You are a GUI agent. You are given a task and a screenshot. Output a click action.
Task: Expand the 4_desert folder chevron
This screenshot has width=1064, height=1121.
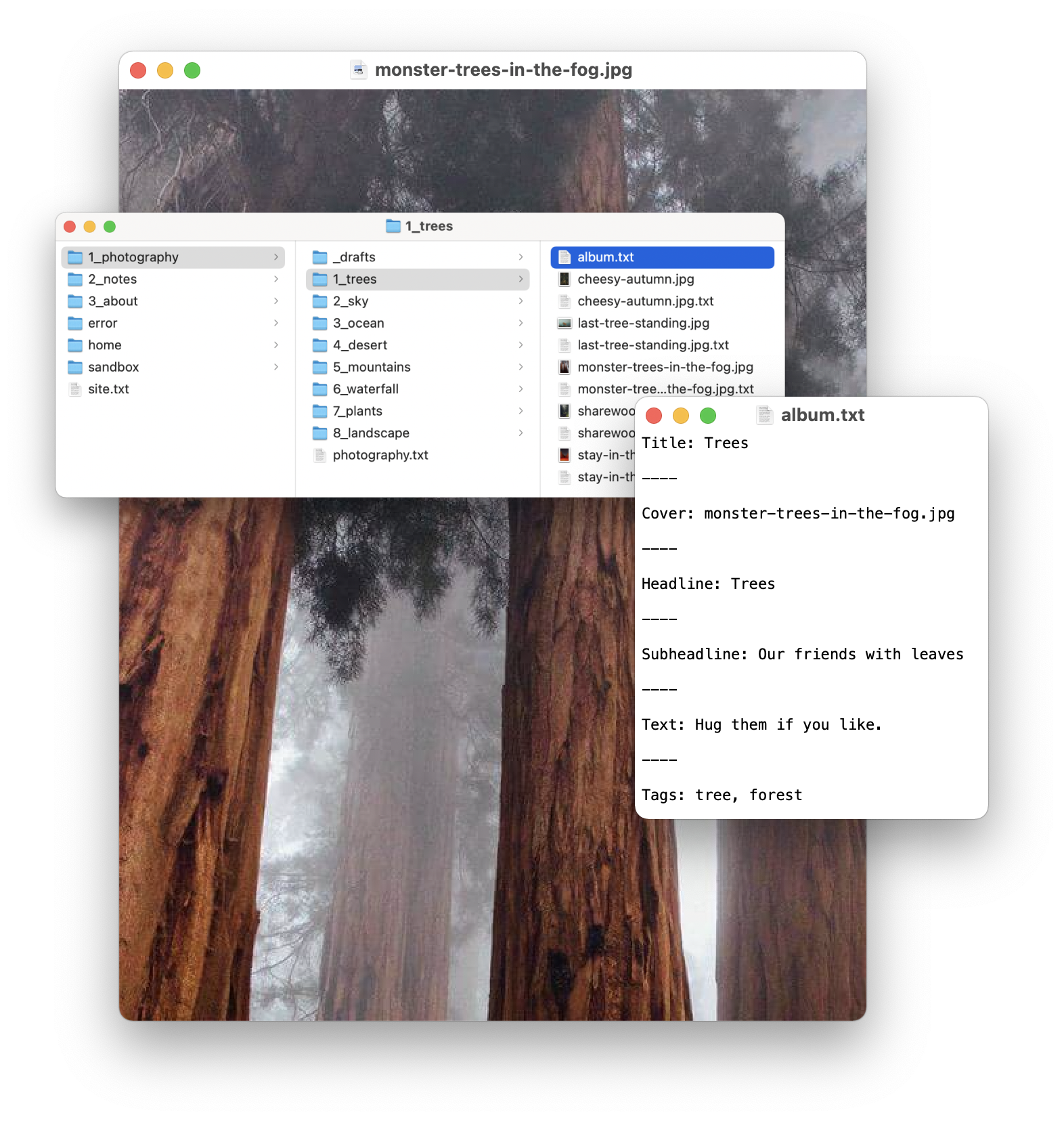pos(520,345)
